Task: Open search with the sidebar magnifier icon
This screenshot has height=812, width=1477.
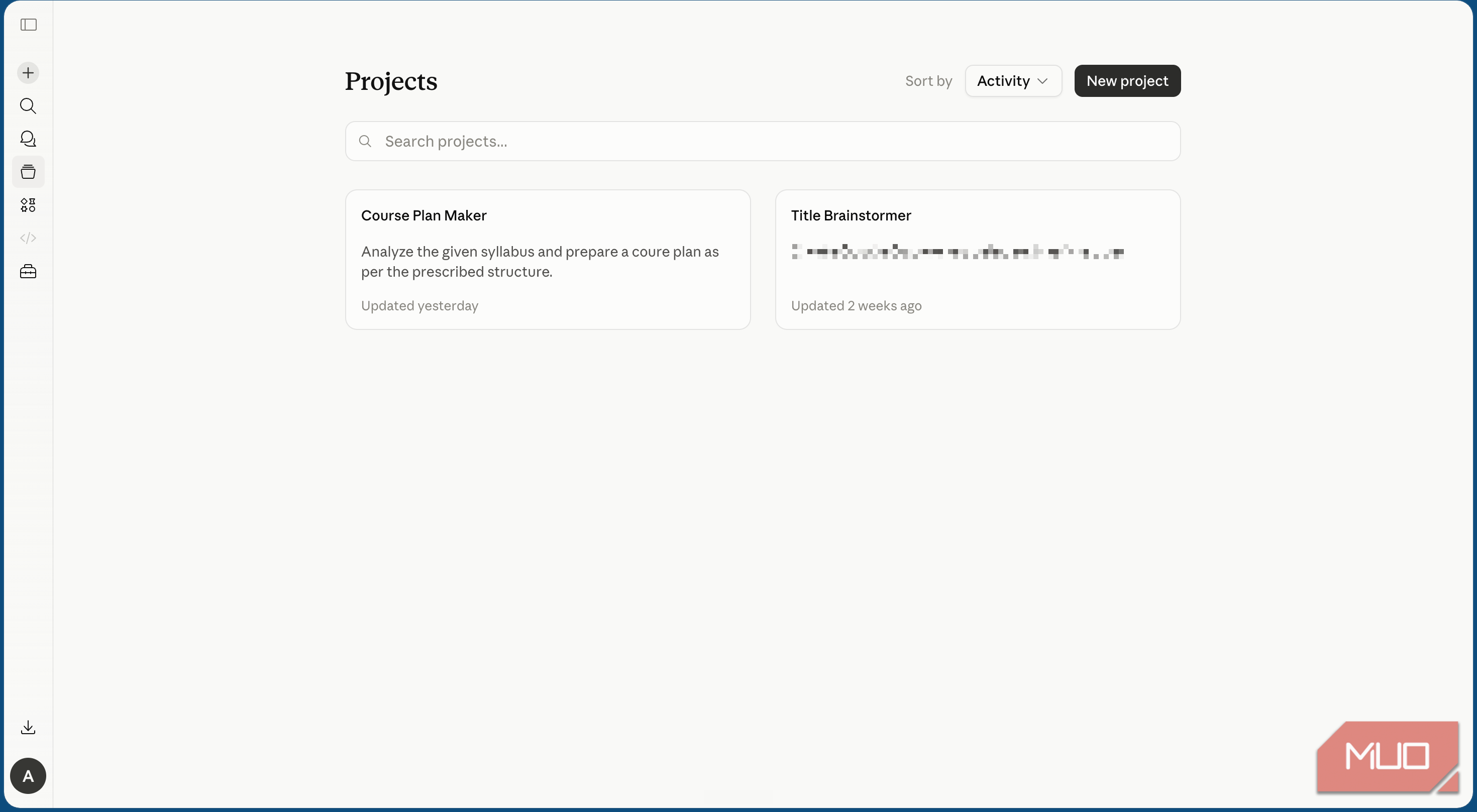Action: pyautogui.click(x=28, y=106)
